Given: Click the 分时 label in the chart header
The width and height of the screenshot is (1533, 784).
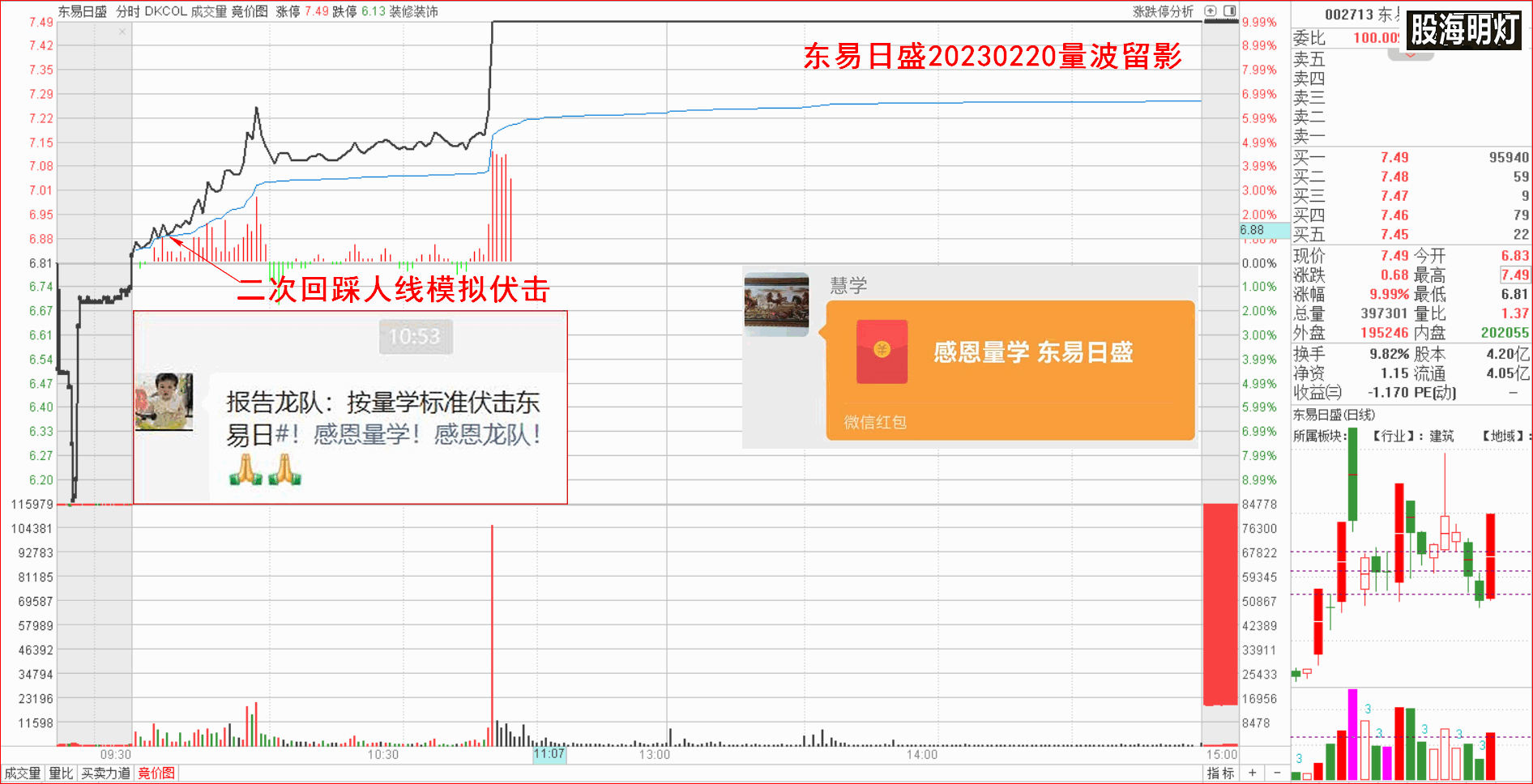Looking at the screenshot, I should [127, 11].
